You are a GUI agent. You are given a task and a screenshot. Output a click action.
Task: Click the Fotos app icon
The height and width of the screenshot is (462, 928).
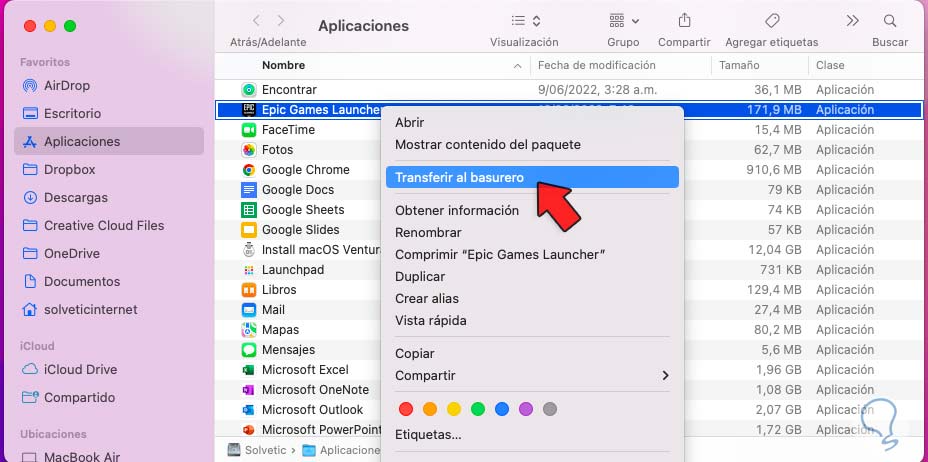249,150
